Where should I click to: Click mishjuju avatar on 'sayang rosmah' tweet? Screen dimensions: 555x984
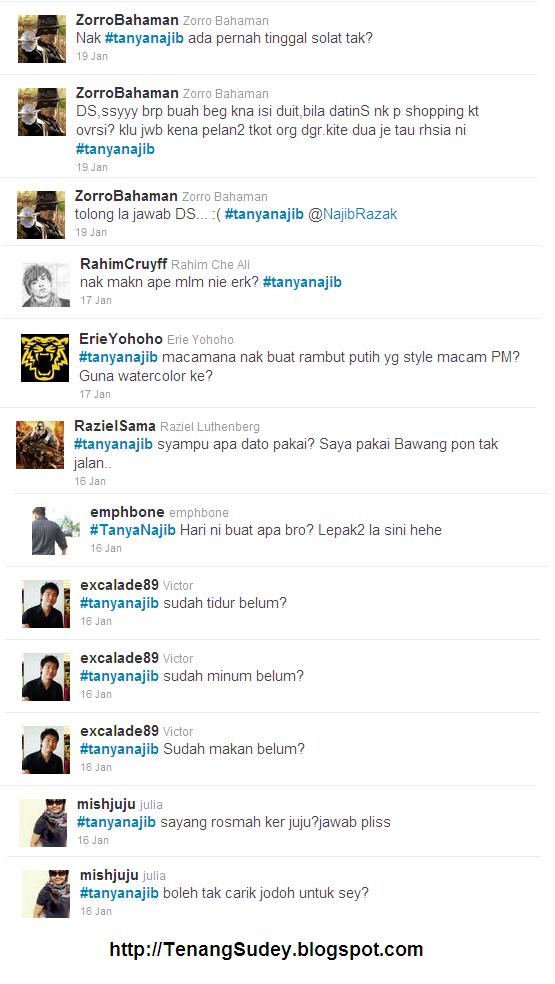pos(43,823)
